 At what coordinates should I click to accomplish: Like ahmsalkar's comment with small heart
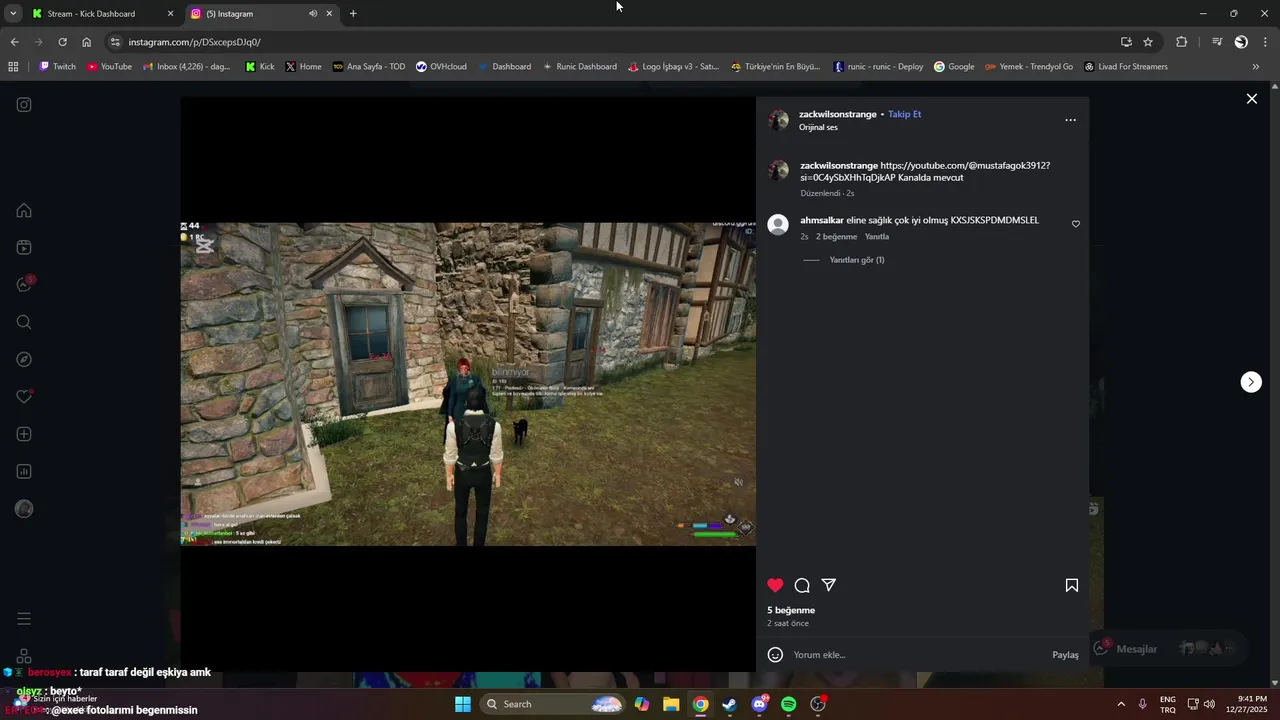click(x=1076, y=224)
